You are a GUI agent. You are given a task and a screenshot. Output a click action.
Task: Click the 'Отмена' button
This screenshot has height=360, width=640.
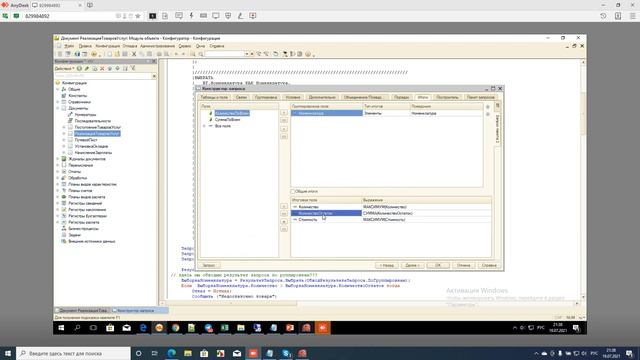pos(464,265)
